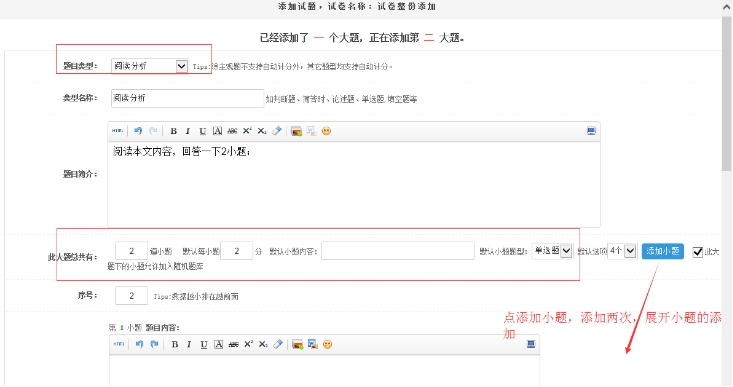Apply subscript in the 题目简介 editor
This screenshot has width=733, height=387.
[x=262, y=131]
